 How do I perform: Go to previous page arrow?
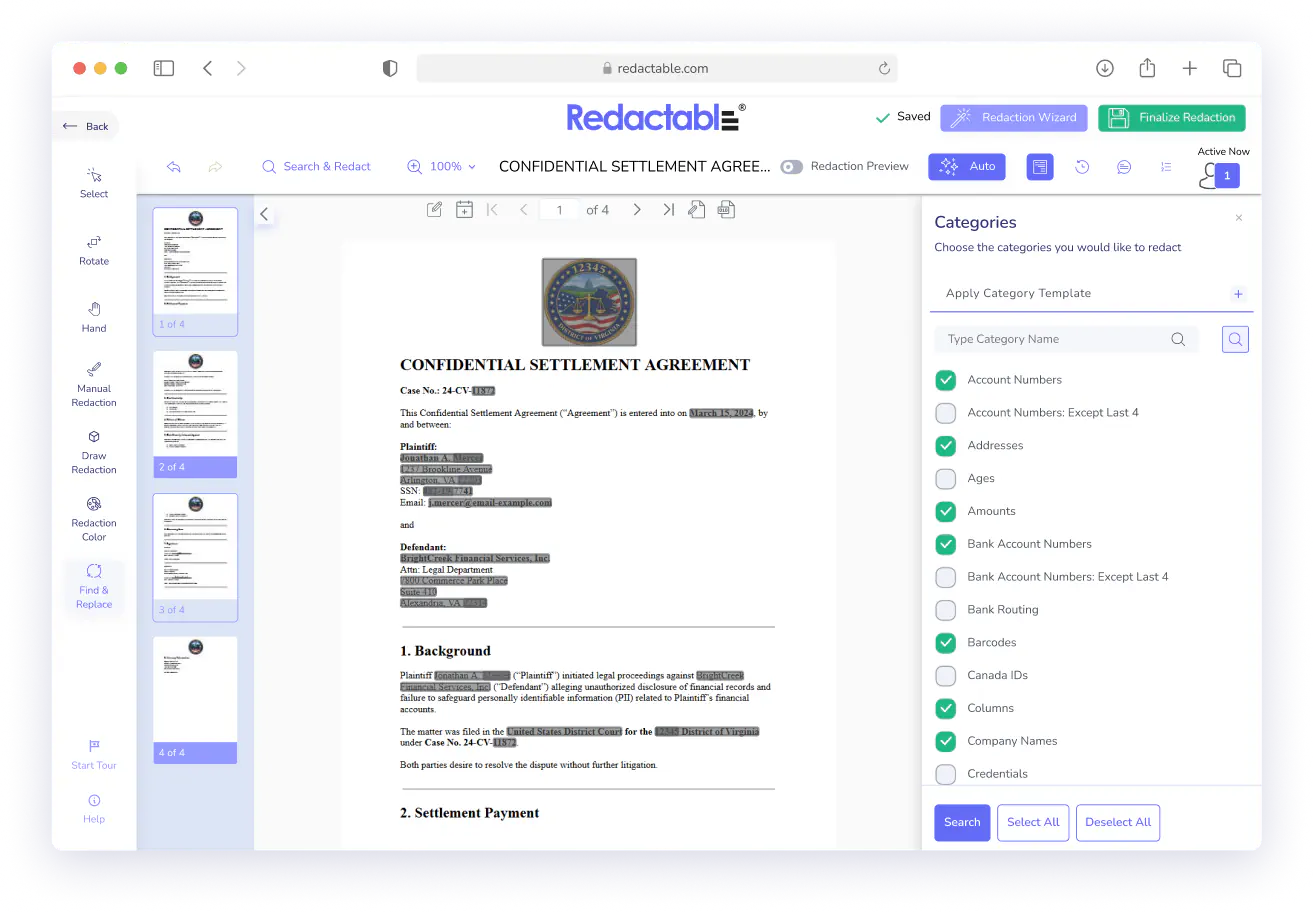(x=523, y=210)
